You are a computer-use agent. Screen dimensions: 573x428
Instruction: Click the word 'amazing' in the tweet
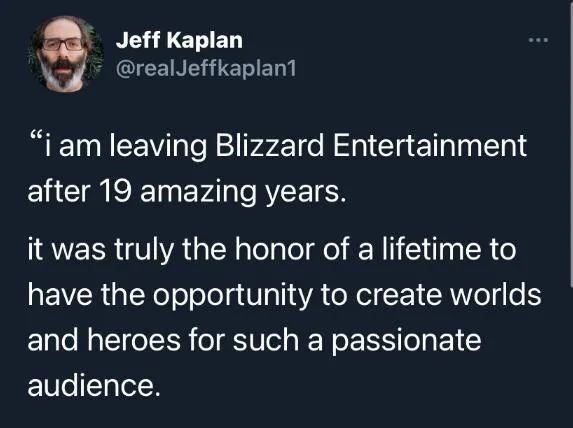point(198,193)
